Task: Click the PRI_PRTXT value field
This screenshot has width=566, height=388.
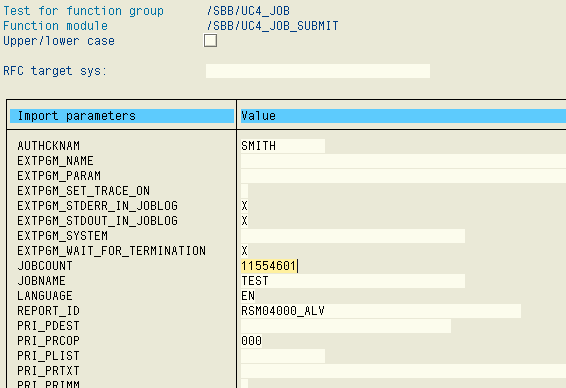Action: (404, 371)
